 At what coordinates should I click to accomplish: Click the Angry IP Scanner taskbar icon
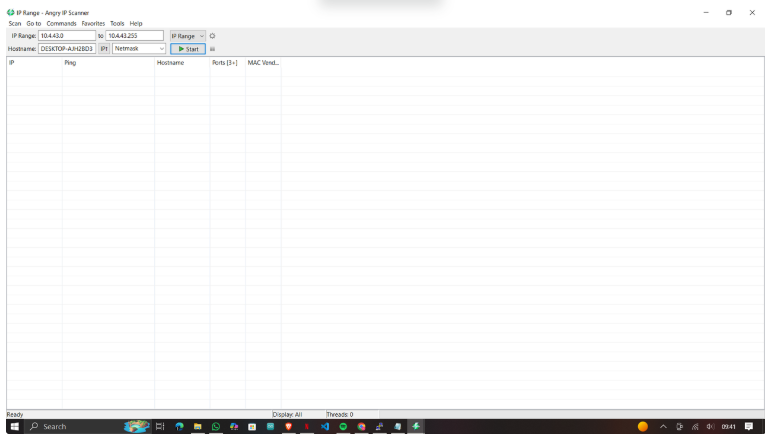(416, 427)
